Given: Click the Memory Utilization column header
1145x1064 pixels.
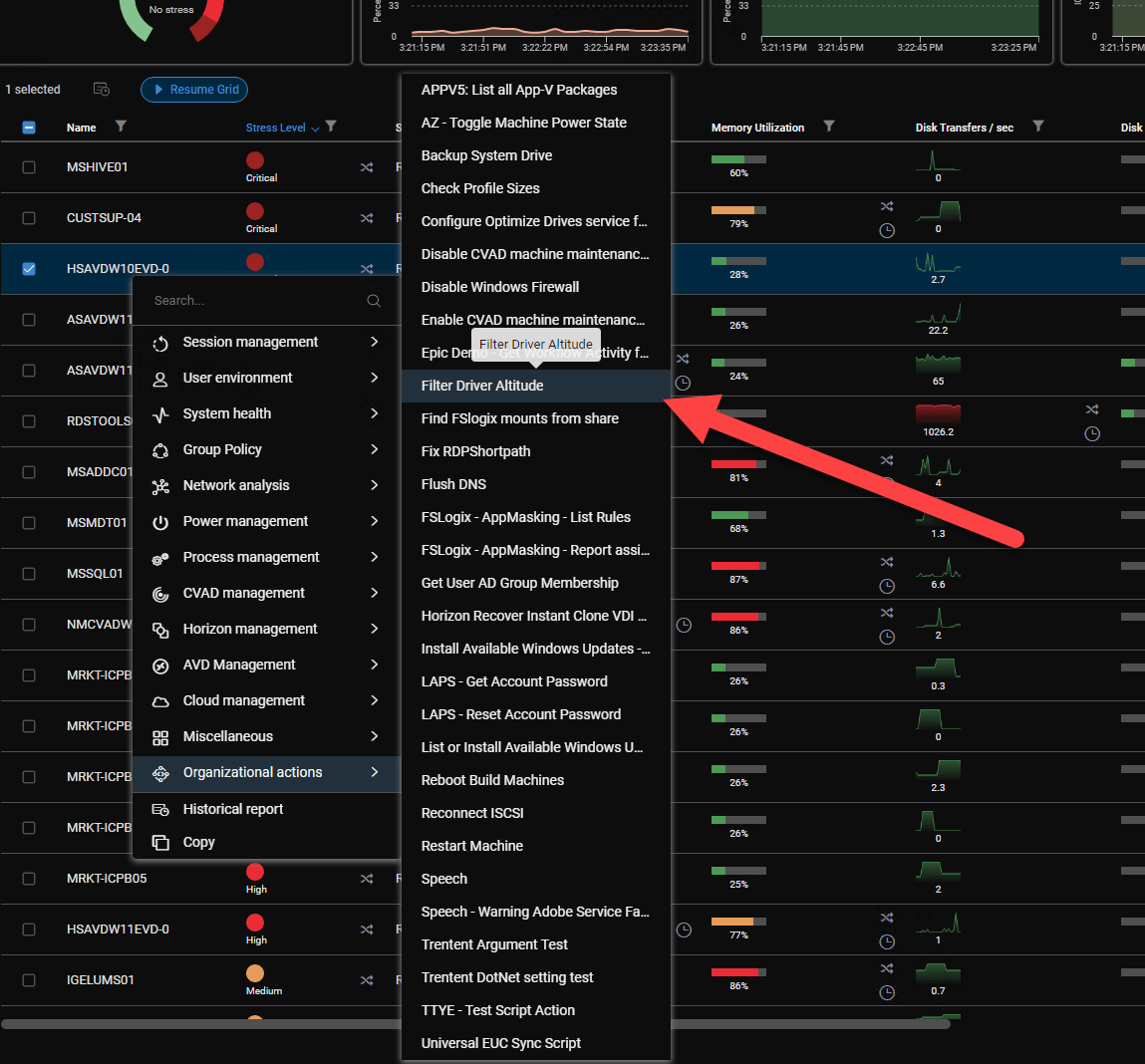Looking at the screenshot, I should [757, 128].
